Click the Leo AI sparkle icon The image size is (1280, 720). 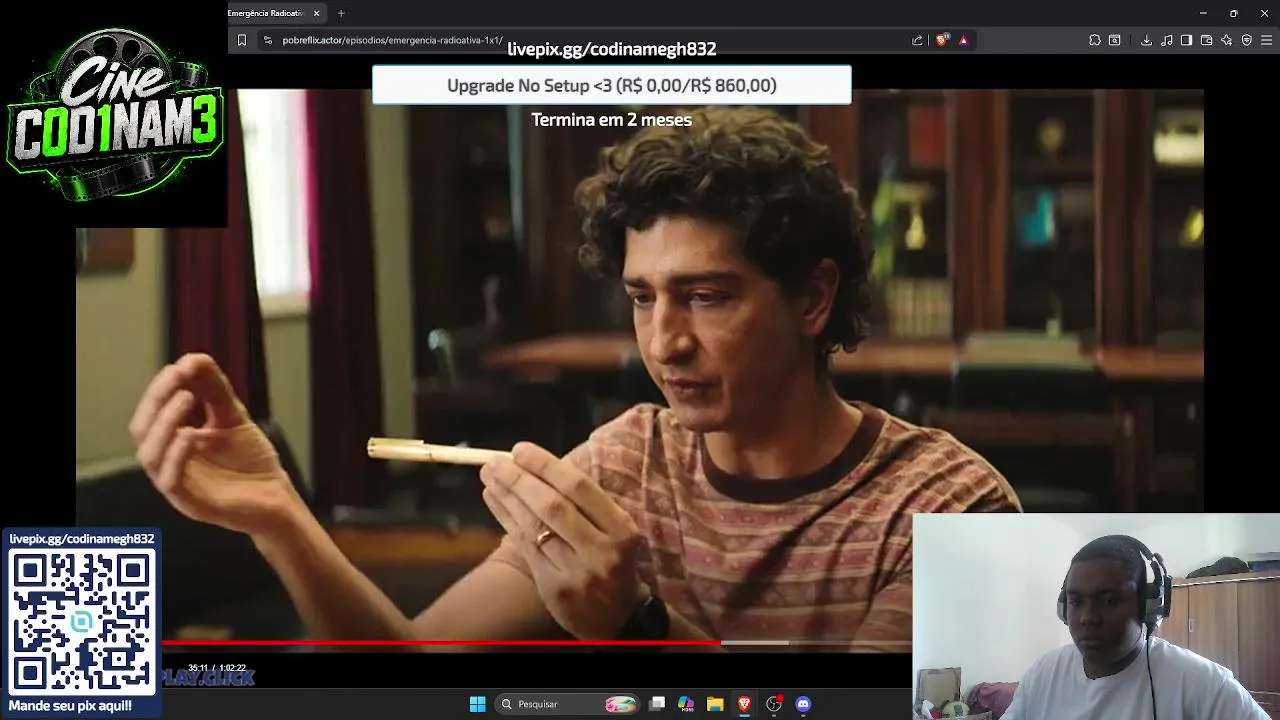1226,40
